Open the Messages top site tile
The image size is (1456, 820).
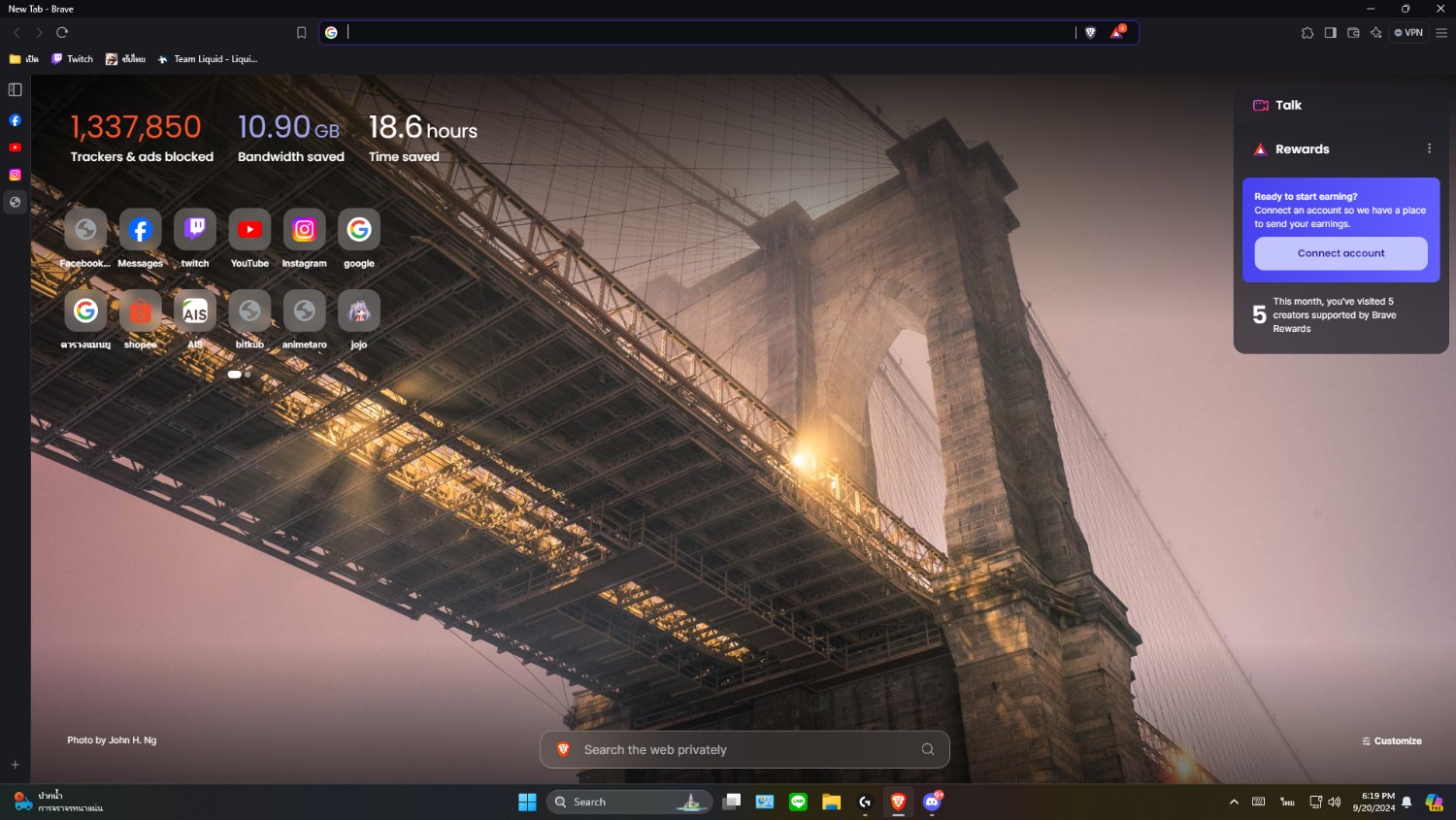pyautogui.click(x=141, y=230)
